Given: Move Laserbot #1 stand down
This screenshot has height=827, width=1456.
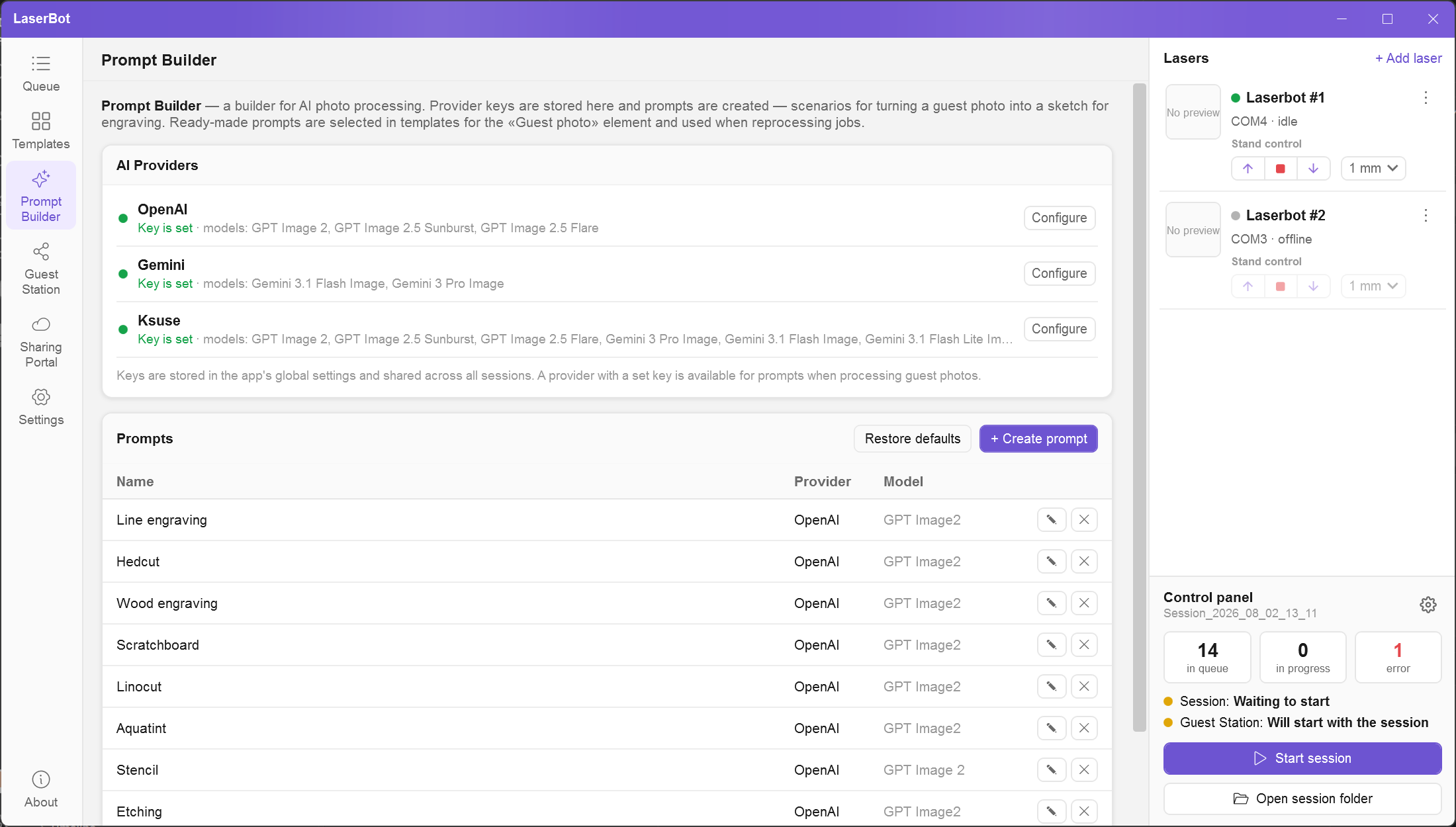Looking at the screenshot, I should (1314, 169).
